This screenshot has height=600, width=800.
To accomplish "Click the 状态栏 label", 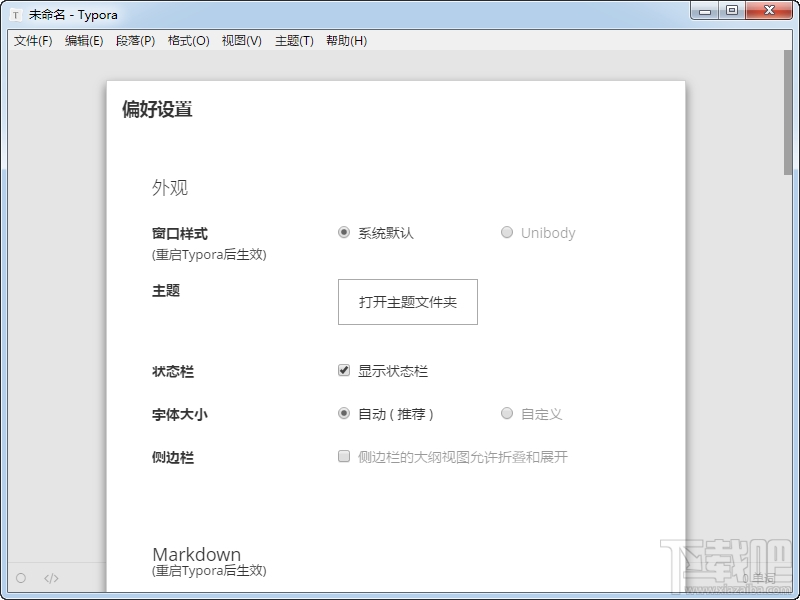I will click(172, 371).
